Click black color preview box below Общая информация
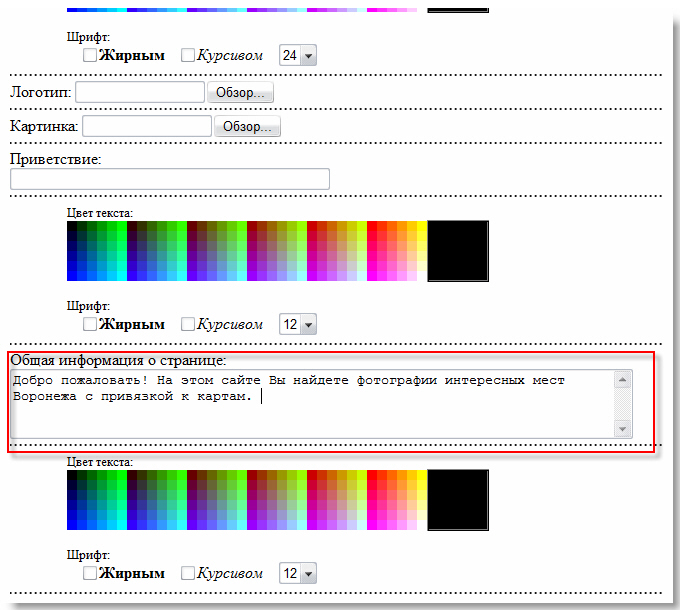This screenshot has width=680, height=610. point(458,500)
